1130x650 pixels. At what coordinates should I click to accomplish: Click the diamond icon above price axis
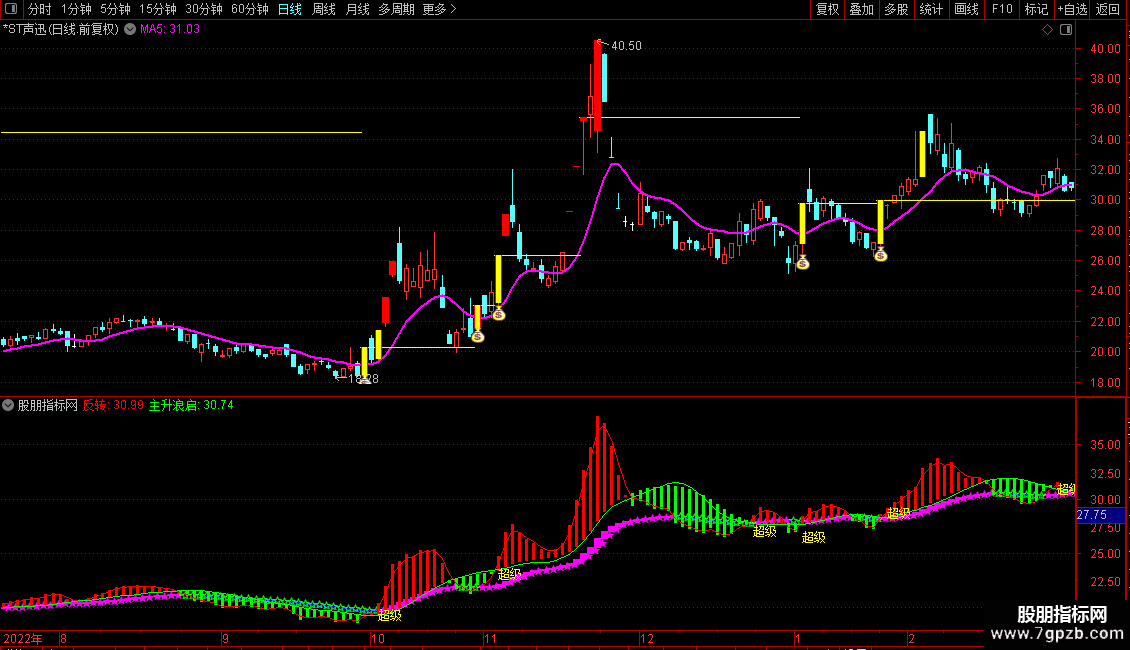click(1048, 30)
